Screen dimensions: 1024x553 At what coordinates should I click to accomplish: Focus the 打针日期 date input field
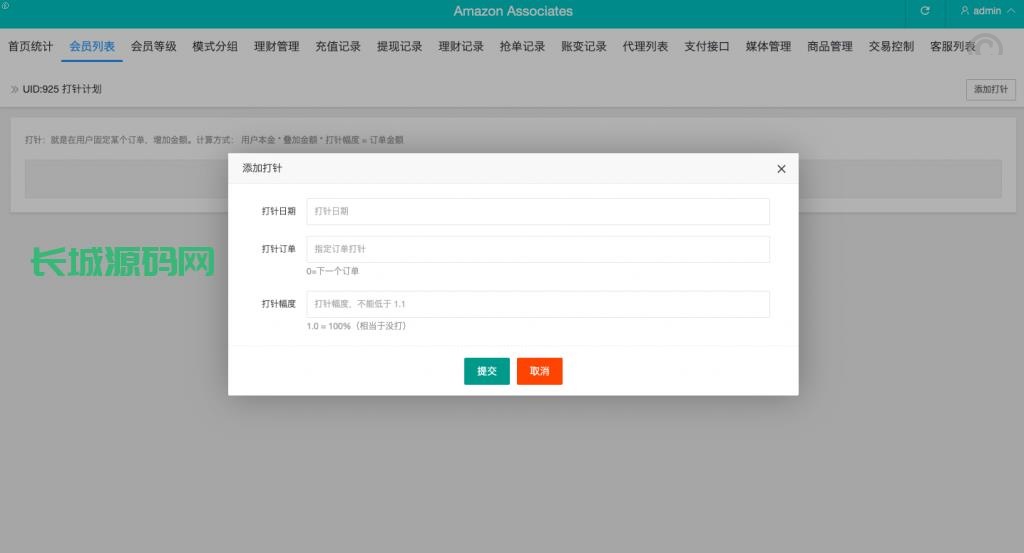538,211
